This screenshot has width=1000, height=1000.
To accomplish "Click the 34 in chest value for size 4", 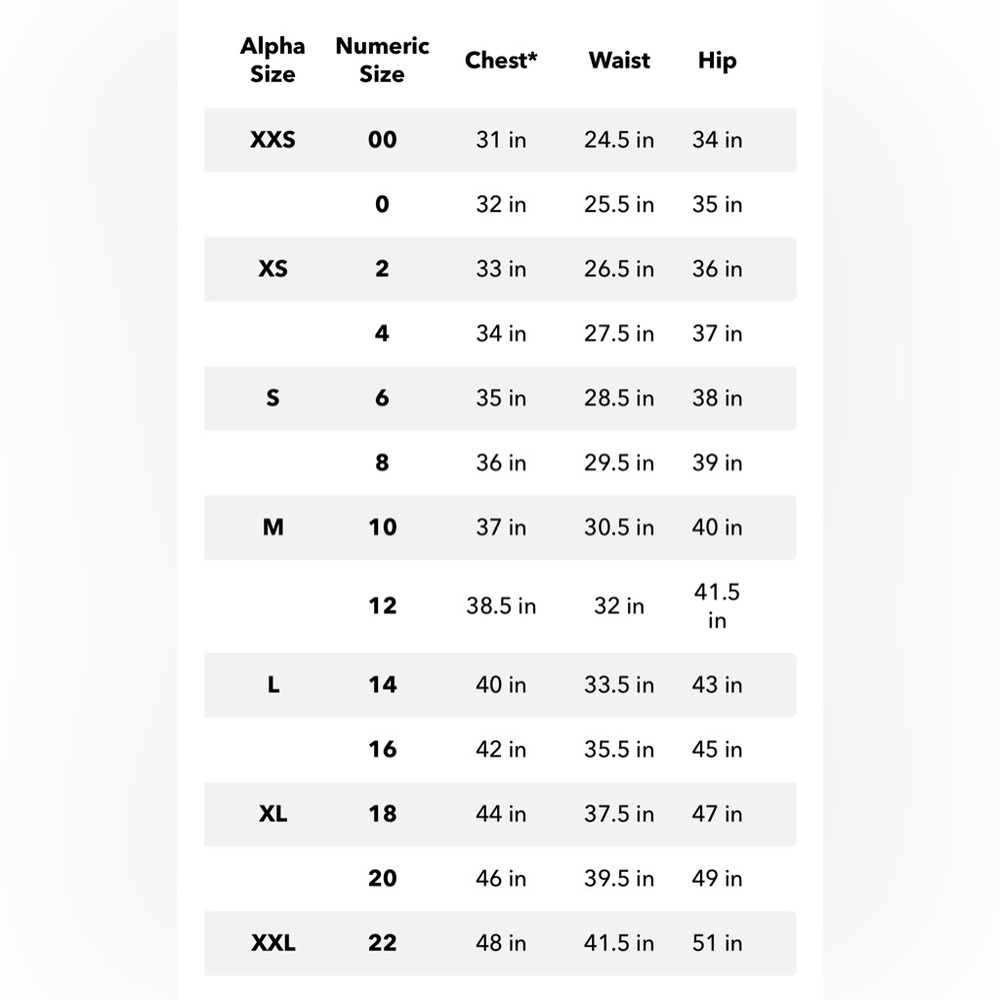I will pos(501,333).
